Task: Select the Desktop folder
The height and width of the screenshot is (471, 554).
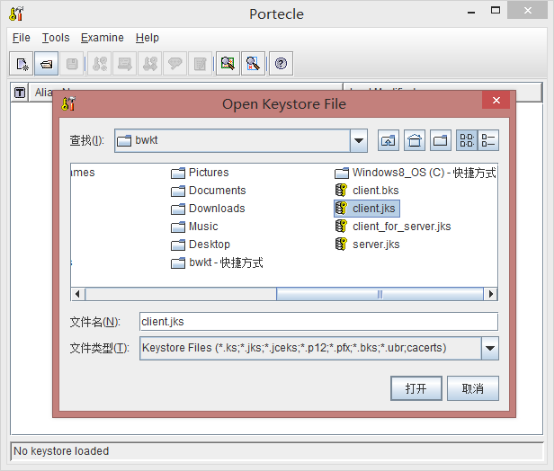Action: pyautogui.click(x=200, y=245)
